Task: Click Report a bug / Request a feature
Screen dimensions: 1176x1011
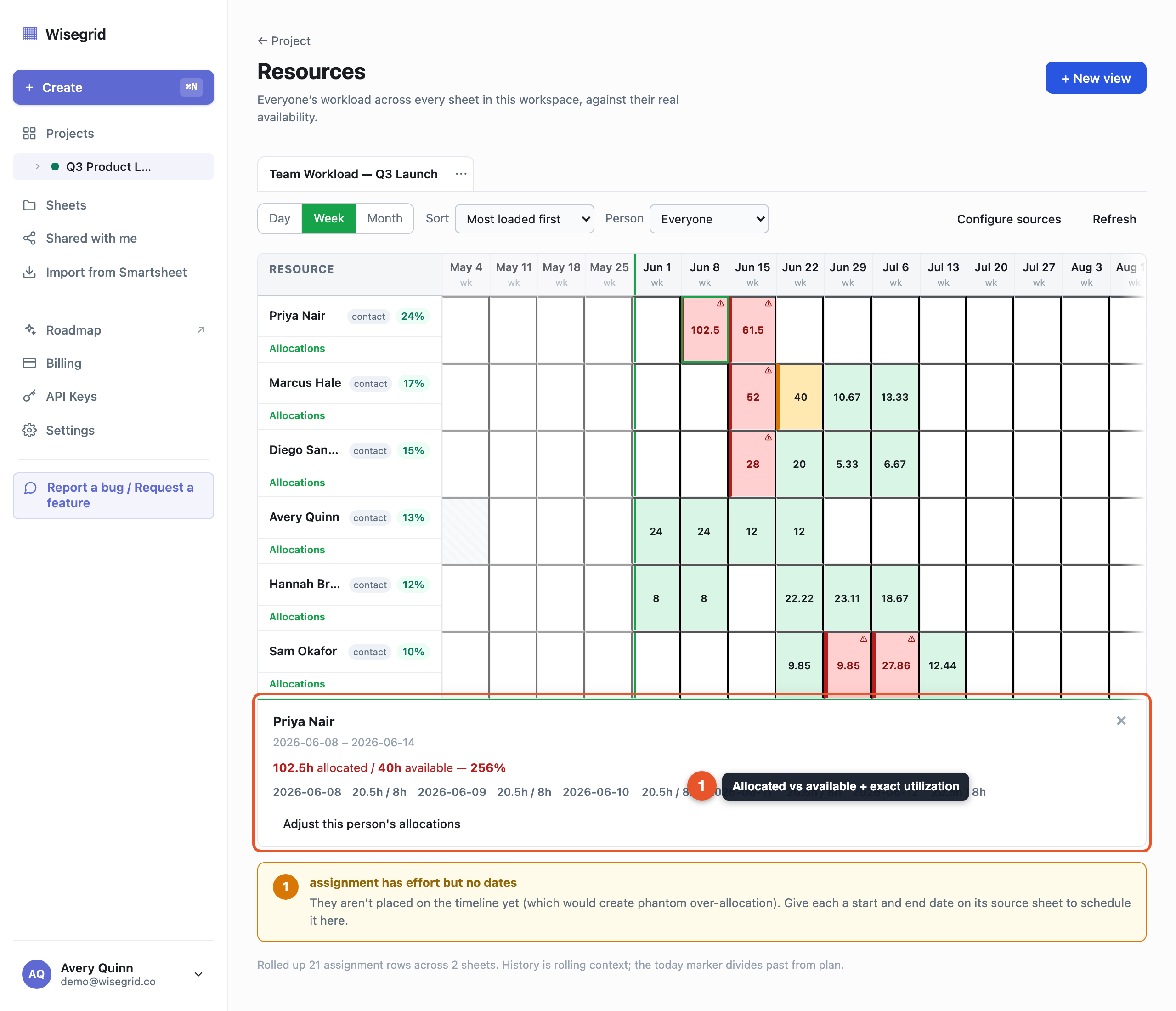Action: point(113,495)
